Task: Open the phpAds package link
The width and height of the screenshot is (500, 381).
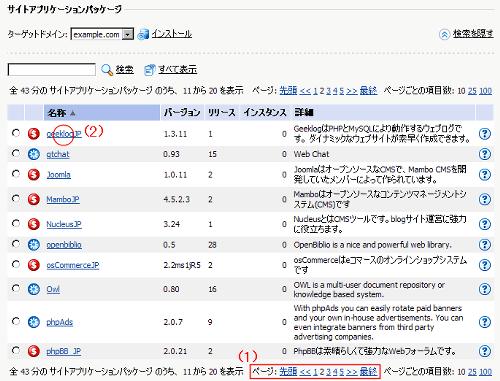Action: point(60,322)
